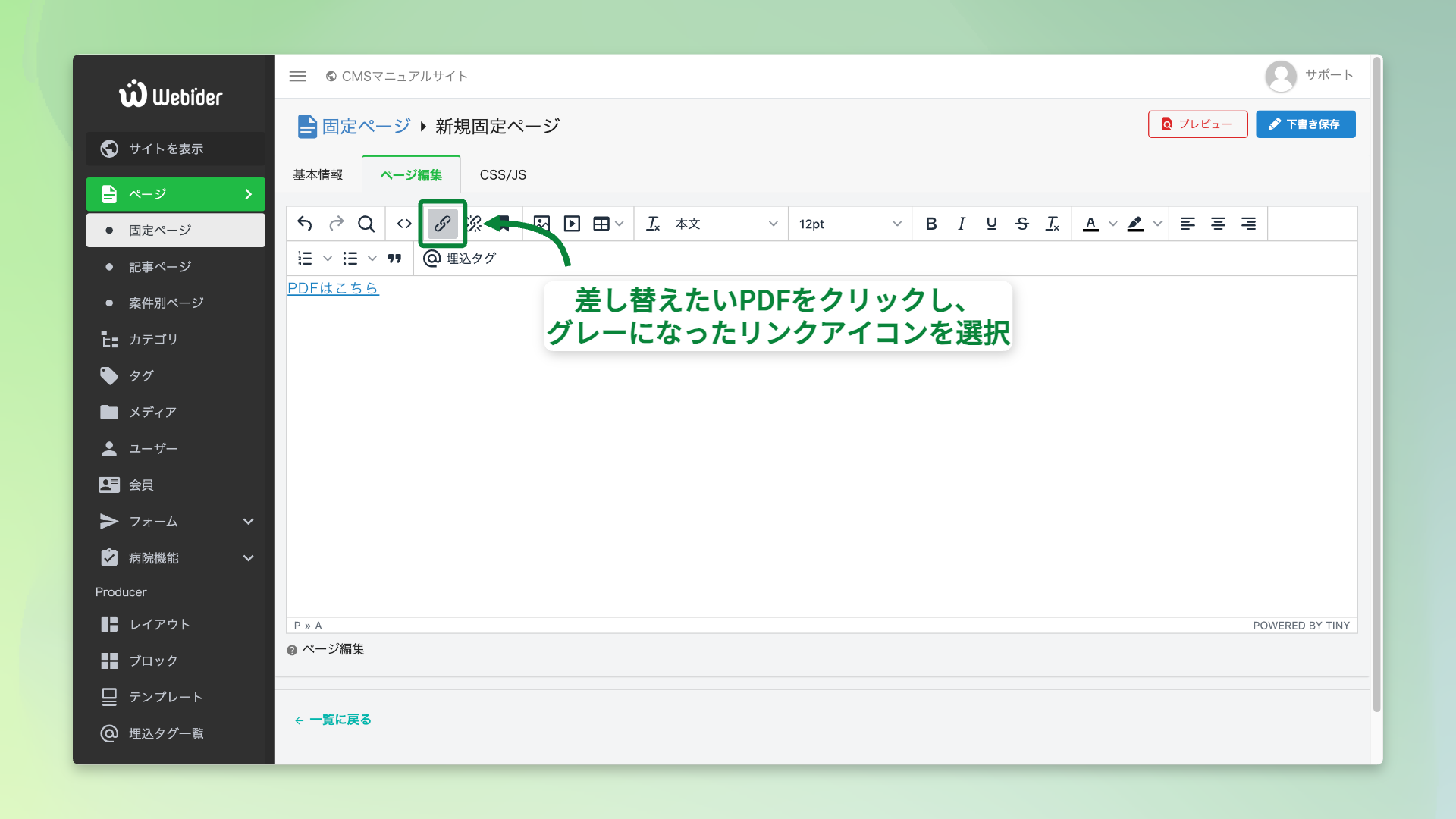The width and height of the screenshot is (1456, 819).
Task: Click the Source code icon
Action: tap(403, 224)
